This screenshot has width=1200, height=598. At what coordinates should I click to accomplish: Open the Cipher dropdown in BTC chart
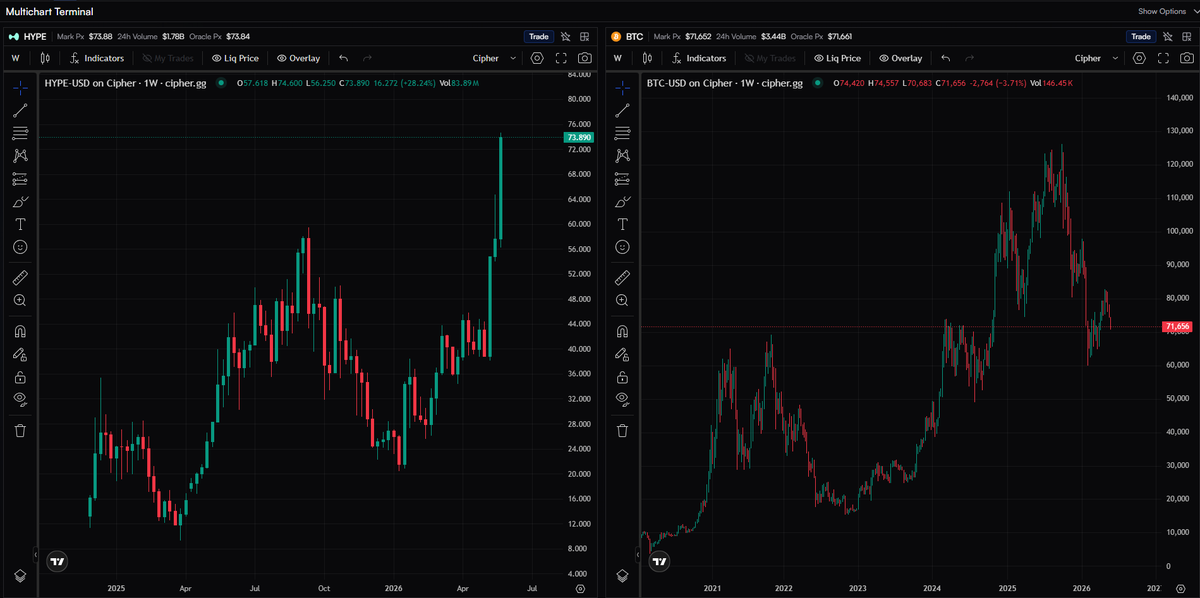coord(1096,58)
